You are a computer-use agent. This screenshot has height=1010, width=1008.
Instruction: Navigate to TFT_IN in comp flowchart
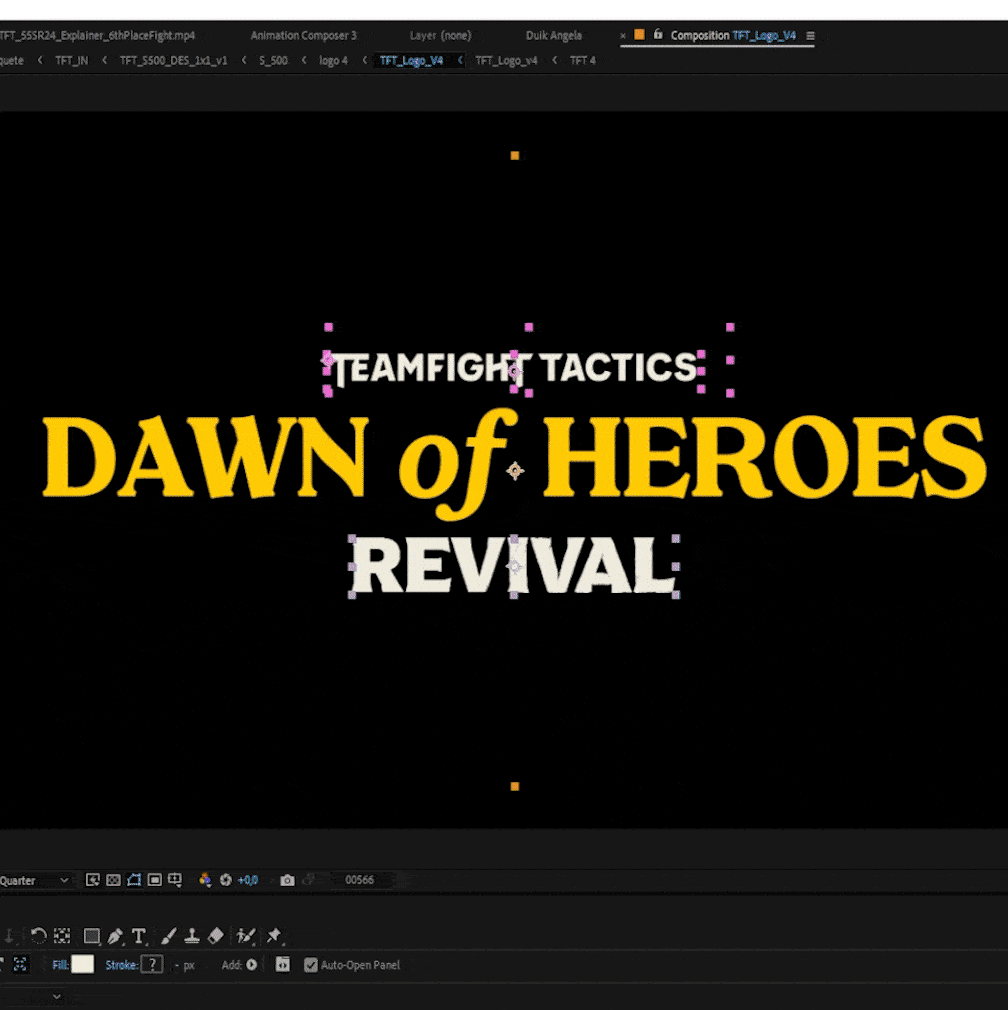click(71, 61)
